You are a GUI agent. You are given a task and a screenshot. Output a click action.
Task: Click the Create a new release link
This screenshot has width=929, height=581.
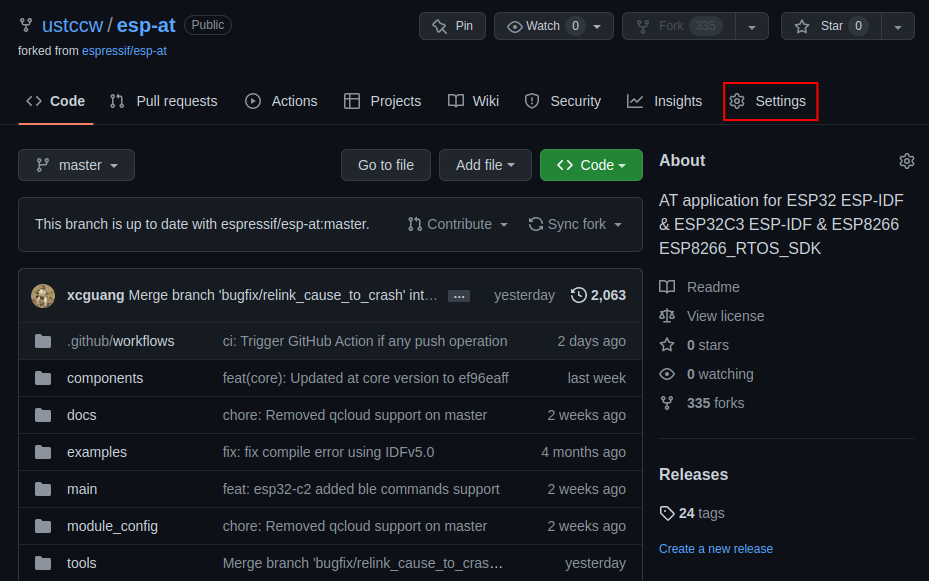pyautogui.click(x=716, y=548)
